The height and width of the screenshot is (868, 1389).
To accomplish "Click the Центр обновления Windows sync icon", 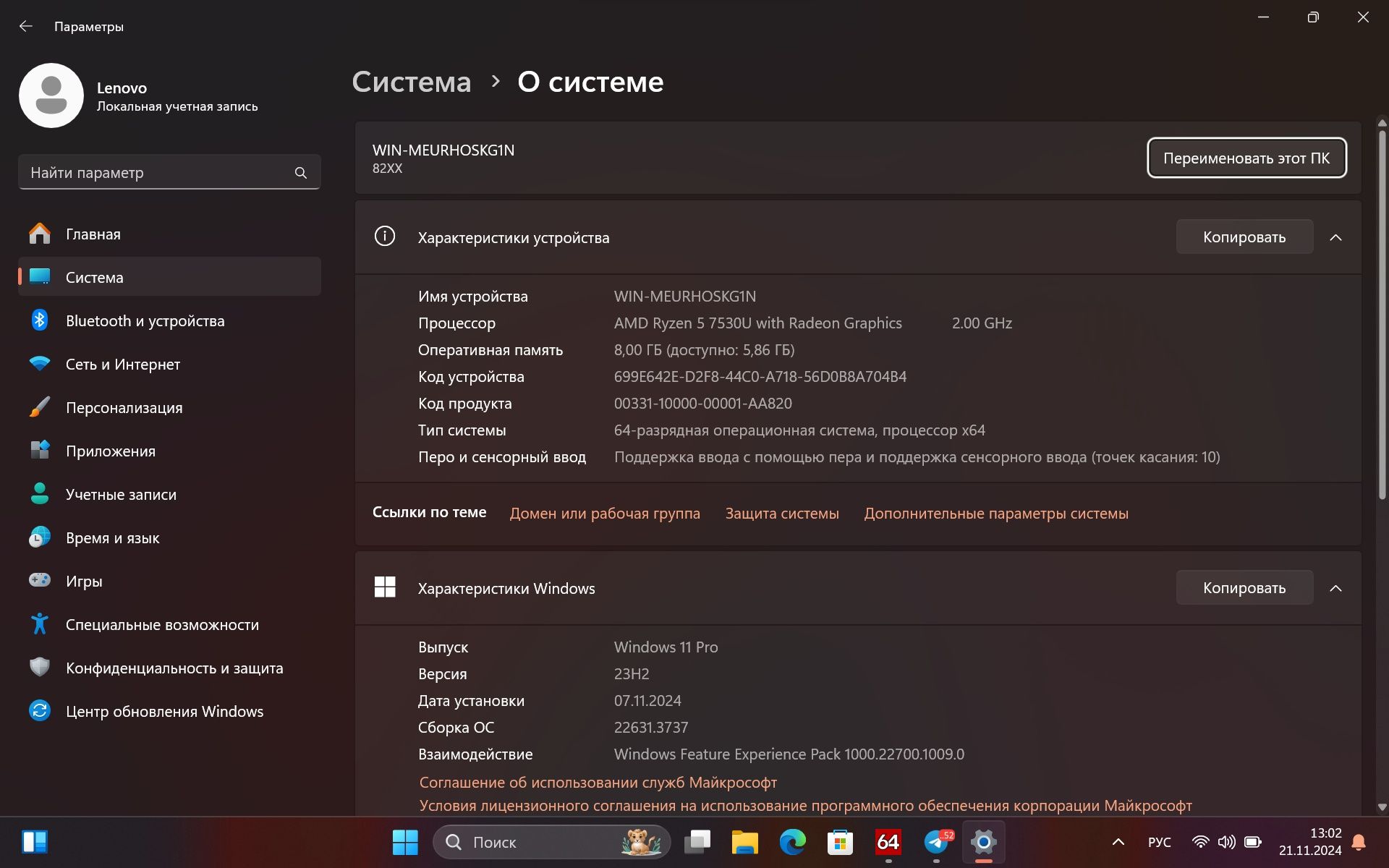I will click(x=40, y=710).
